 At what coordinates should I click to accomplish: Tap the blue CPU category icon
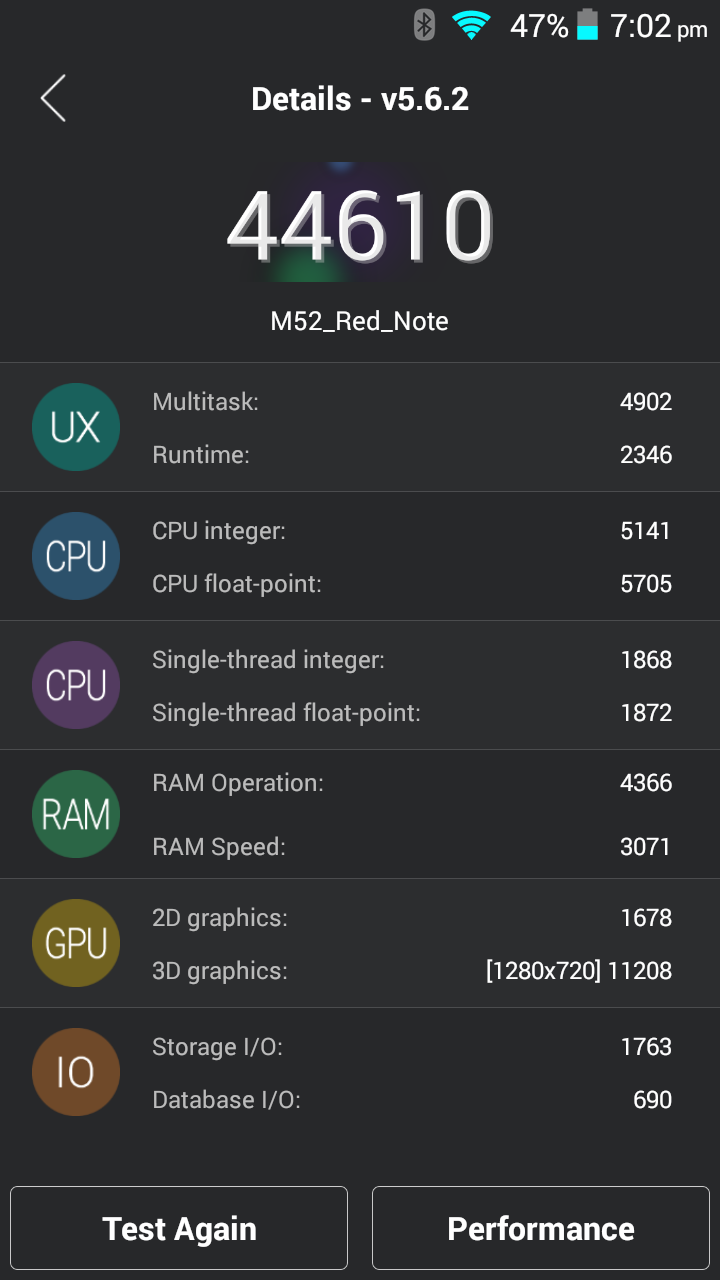76,556
